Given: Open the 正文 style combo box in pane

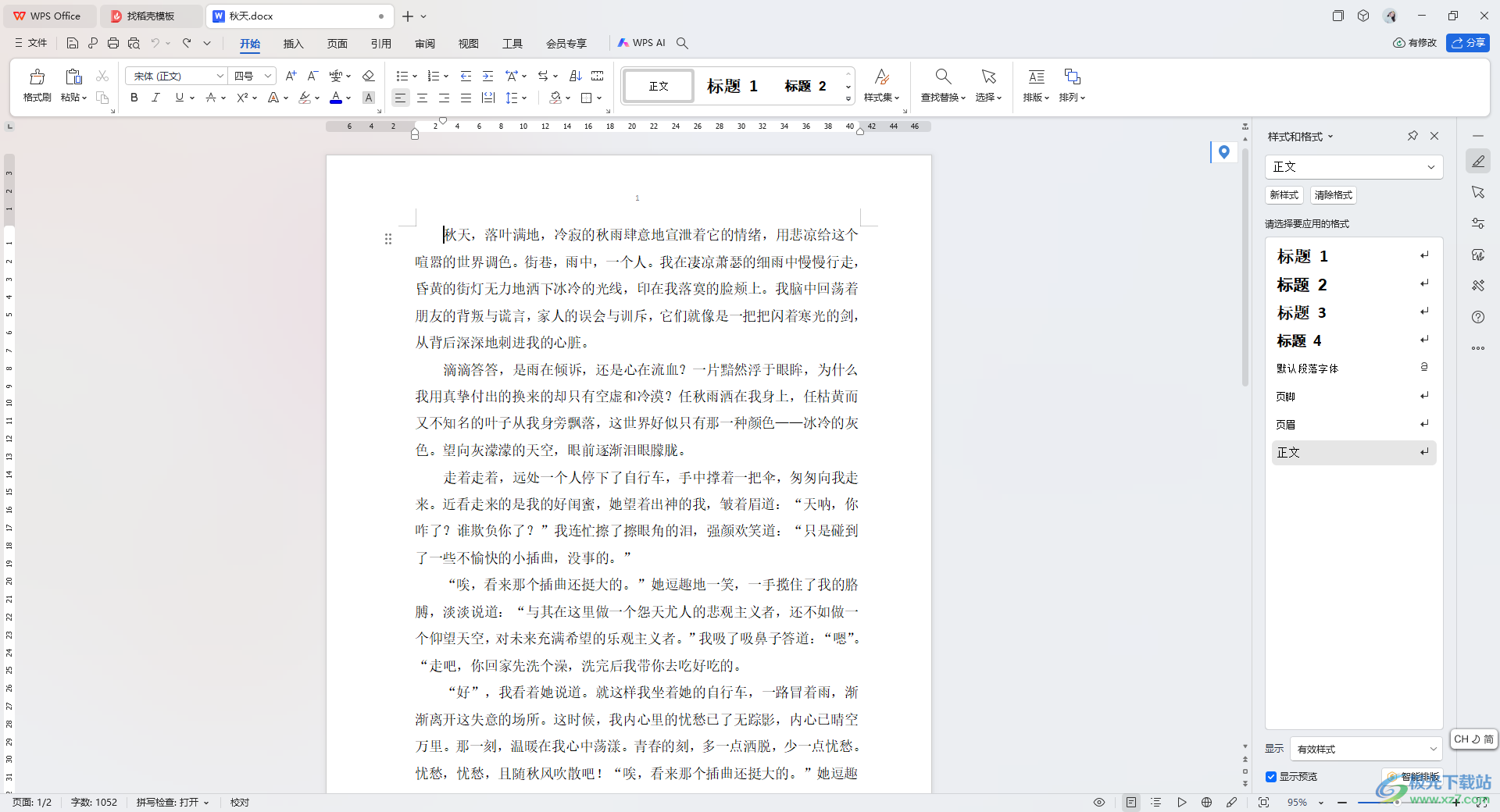Looking at the screenshot, I should (1354, 166).
